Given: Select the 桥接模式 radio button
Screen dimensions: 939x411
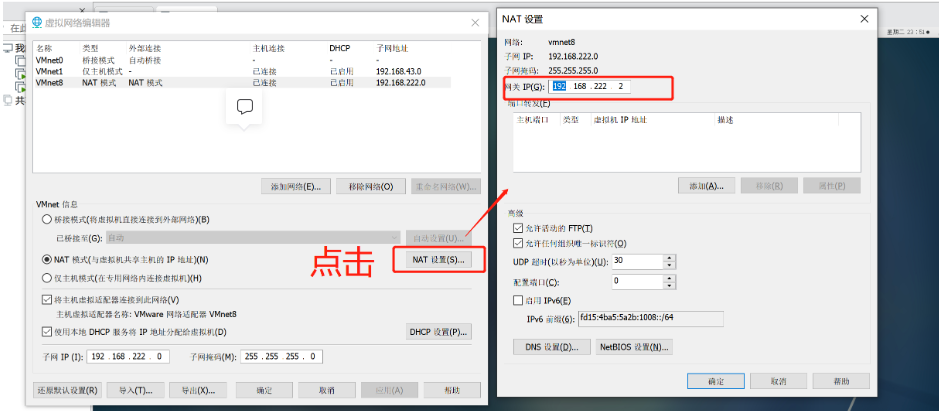Looking at the screenshot, I should coord(46,219).
